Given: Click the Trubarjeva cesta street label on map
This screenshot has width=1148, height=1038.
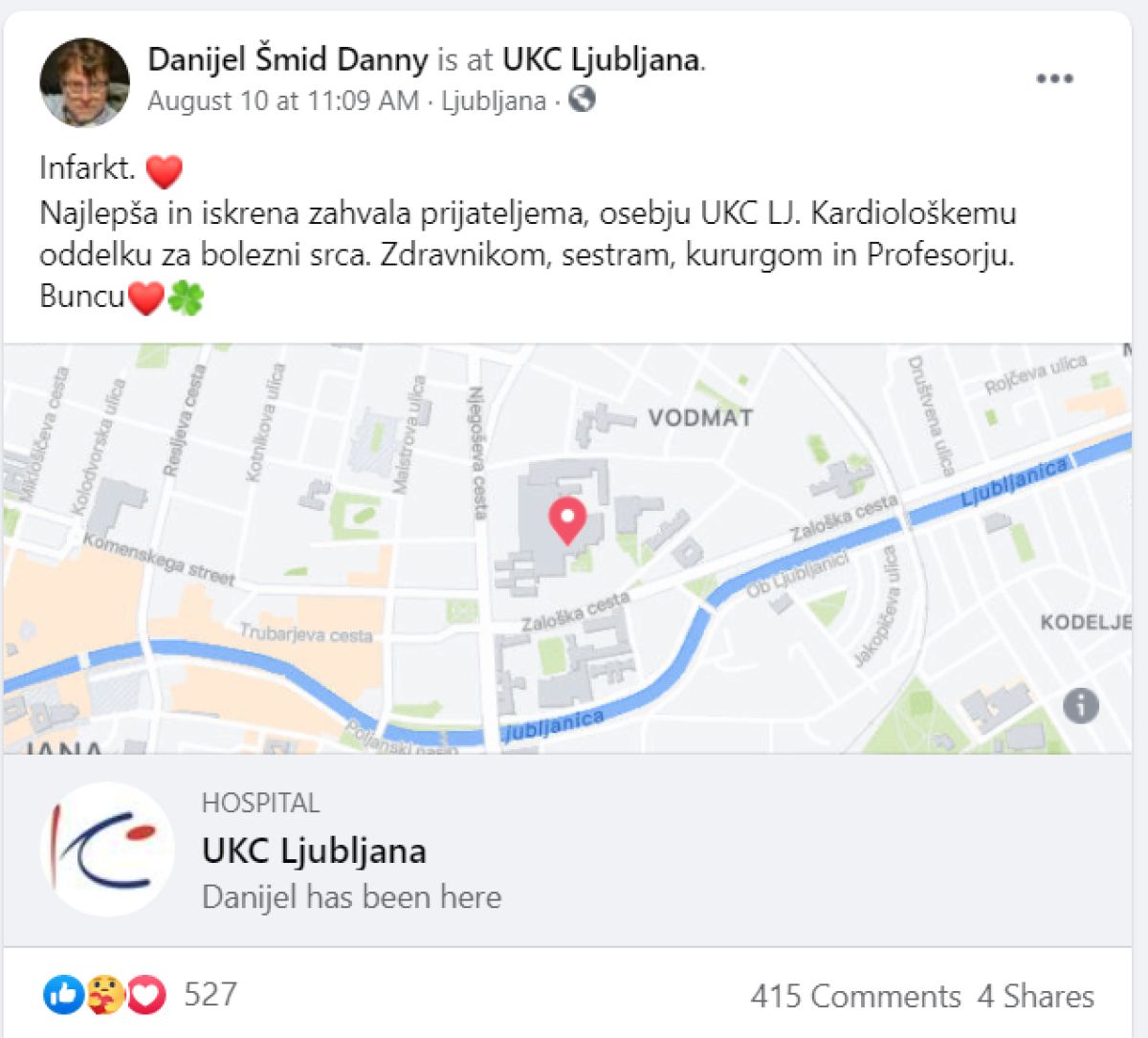Looking at the screenshot, I should [x=305, y=633].
